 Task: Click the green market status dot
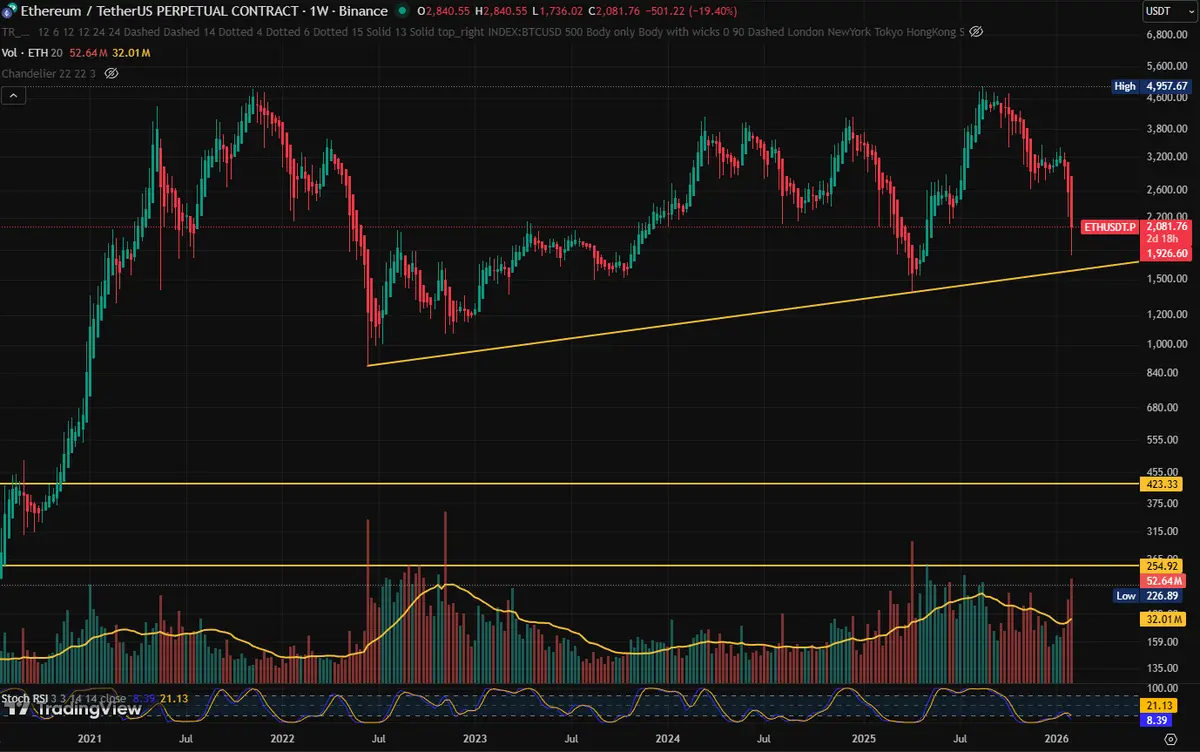click(x=401, y=11)
